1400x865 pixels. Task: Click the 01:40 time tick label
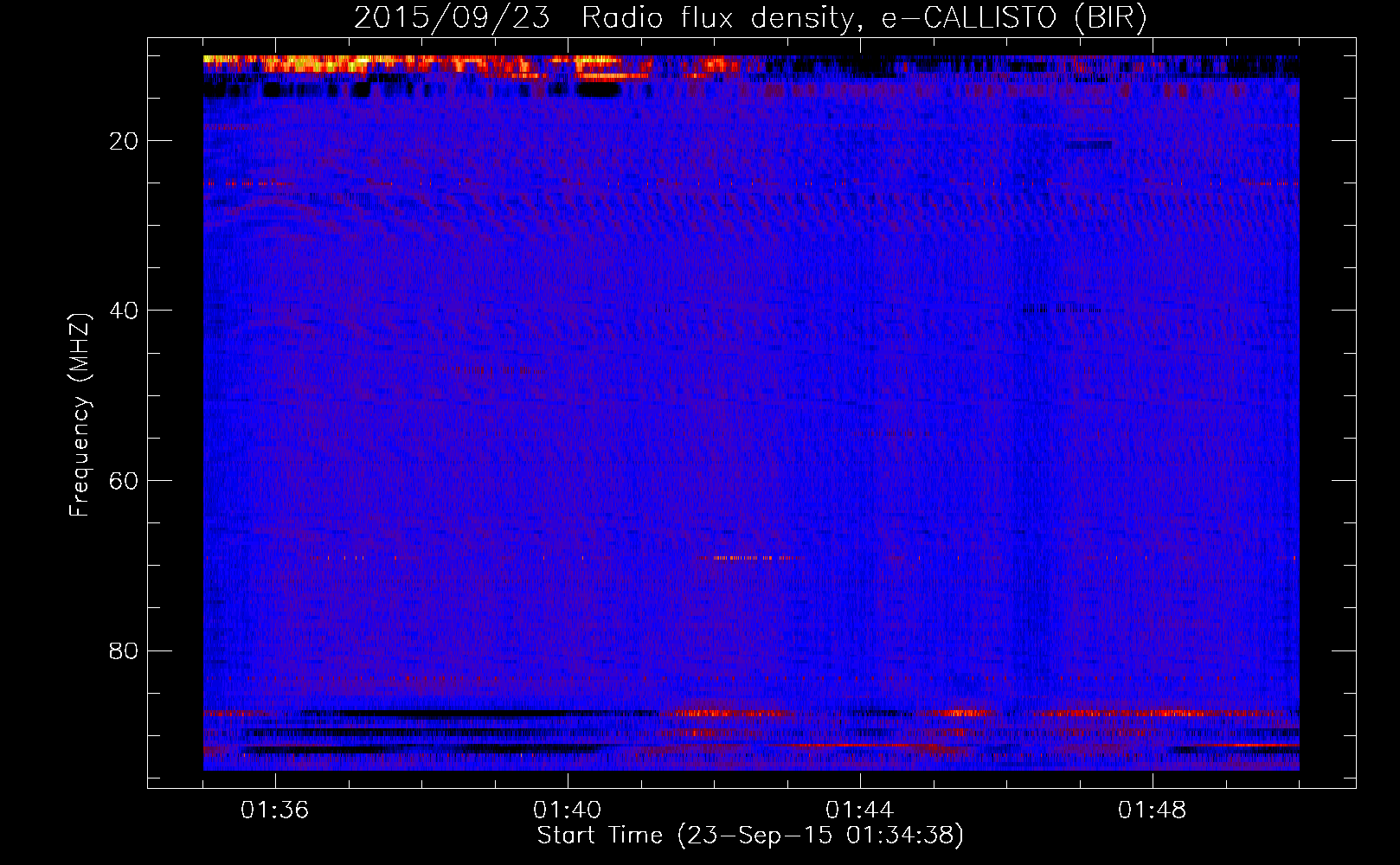[568, 811]
